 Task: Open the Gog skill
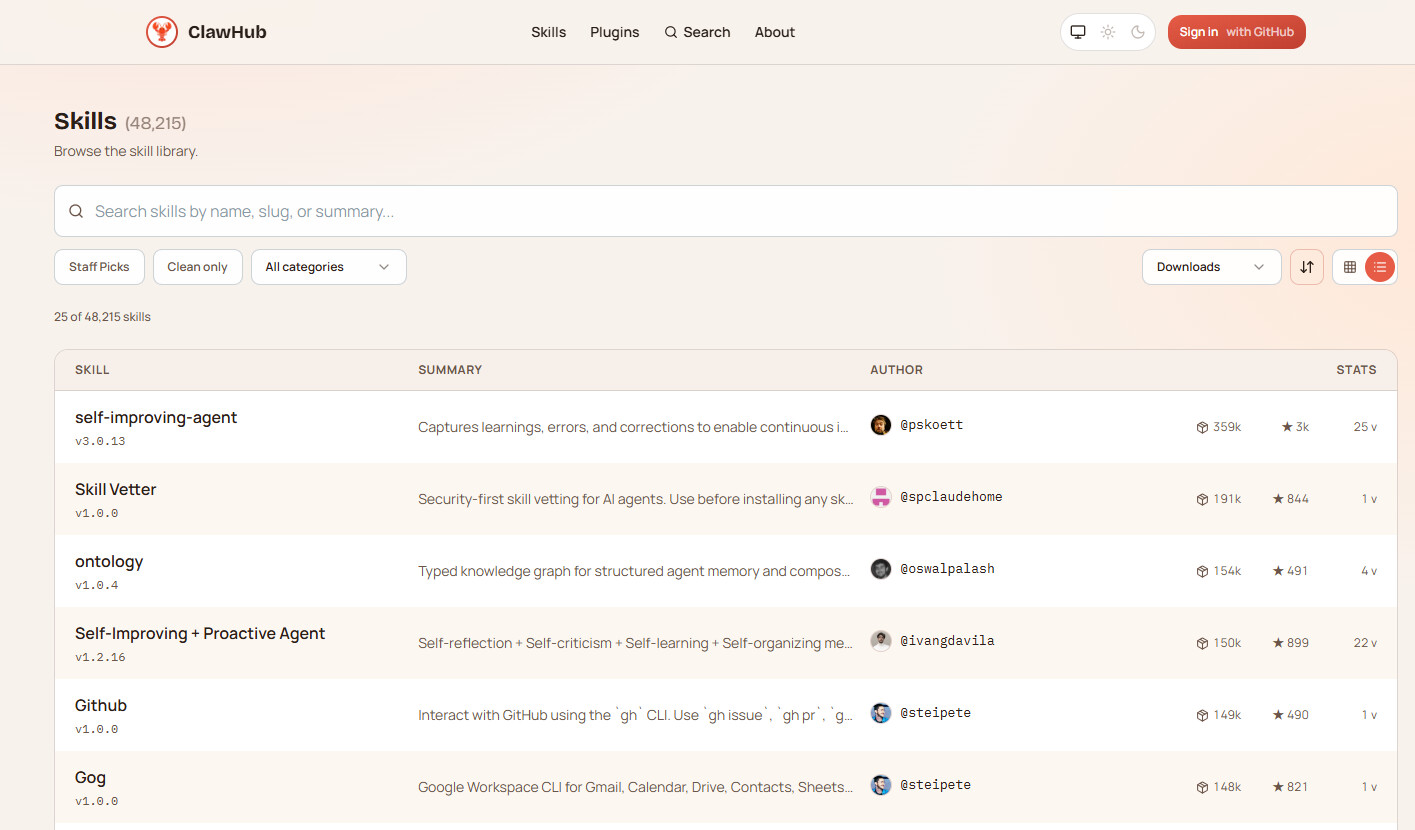click(90, 777)
